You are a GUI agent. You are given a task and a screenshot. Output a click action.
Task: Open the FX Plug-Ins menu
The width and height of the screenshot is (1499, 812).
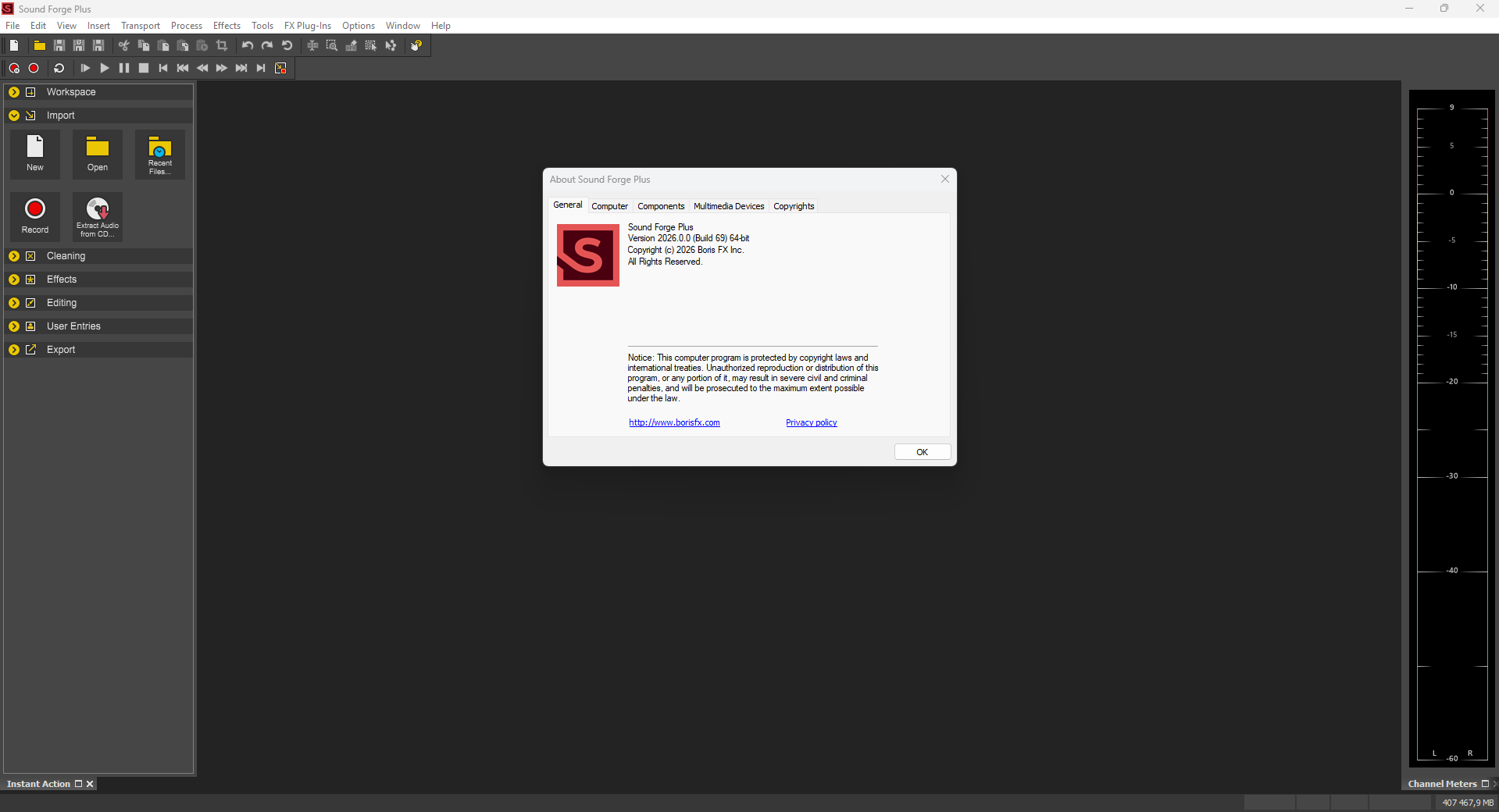(x=308, y=26)
